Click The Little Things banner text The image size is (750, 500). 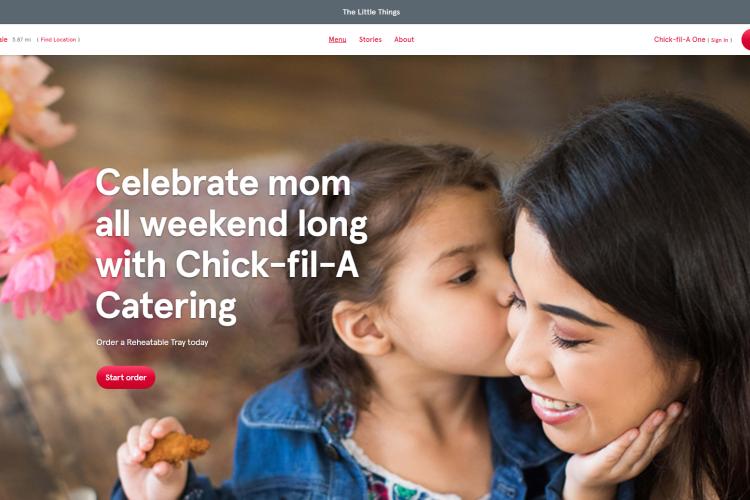[x=371, y=12]
